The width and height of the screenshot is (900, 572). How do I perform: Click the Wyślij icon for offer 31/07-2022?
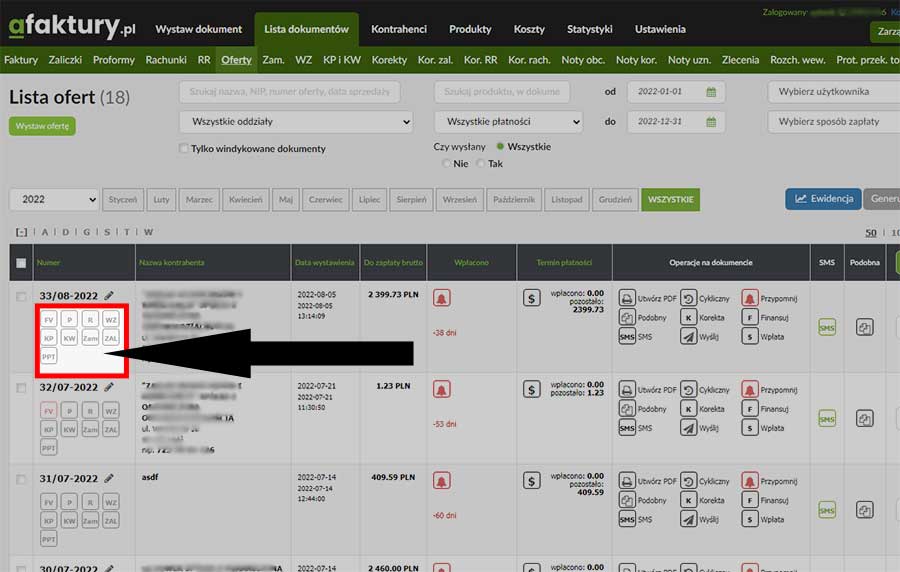(689, 519)
